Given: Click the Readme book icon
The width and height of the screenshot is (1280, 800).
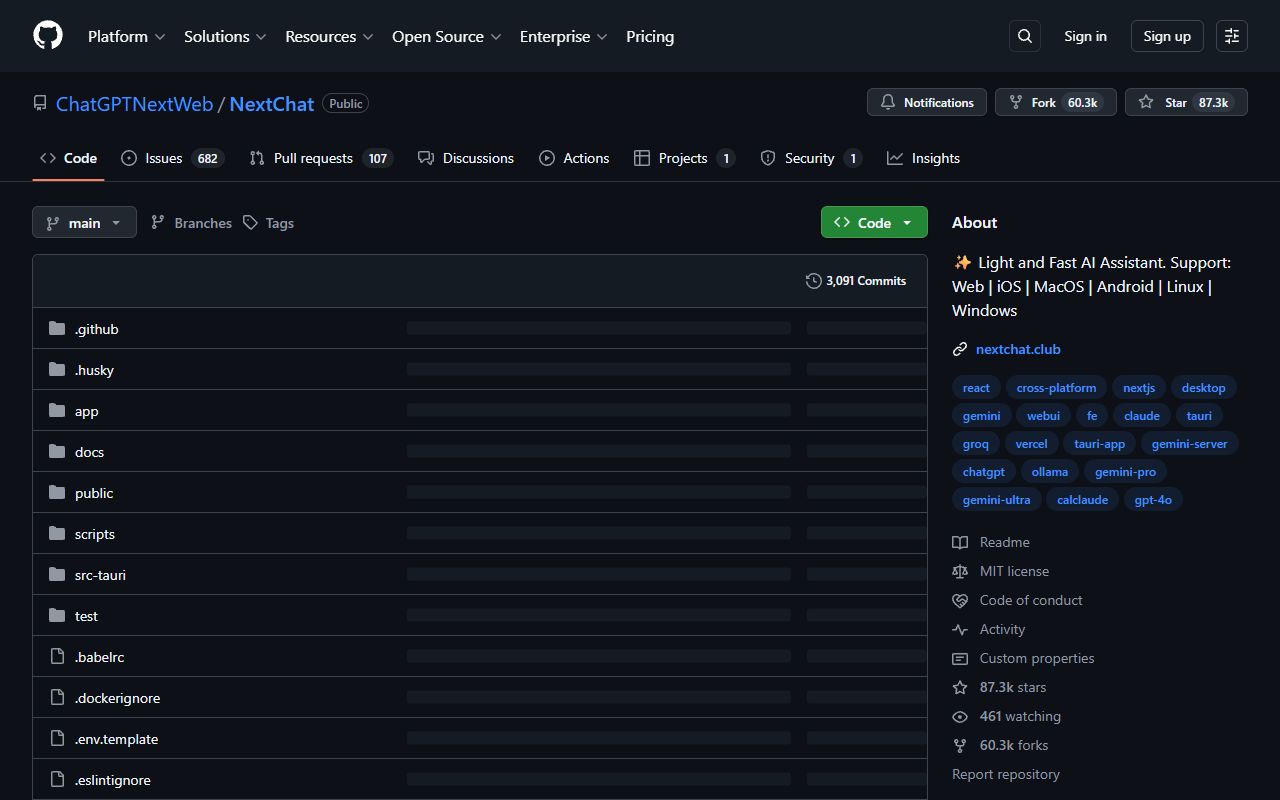Looking at the screenshot, I should 960,542.
